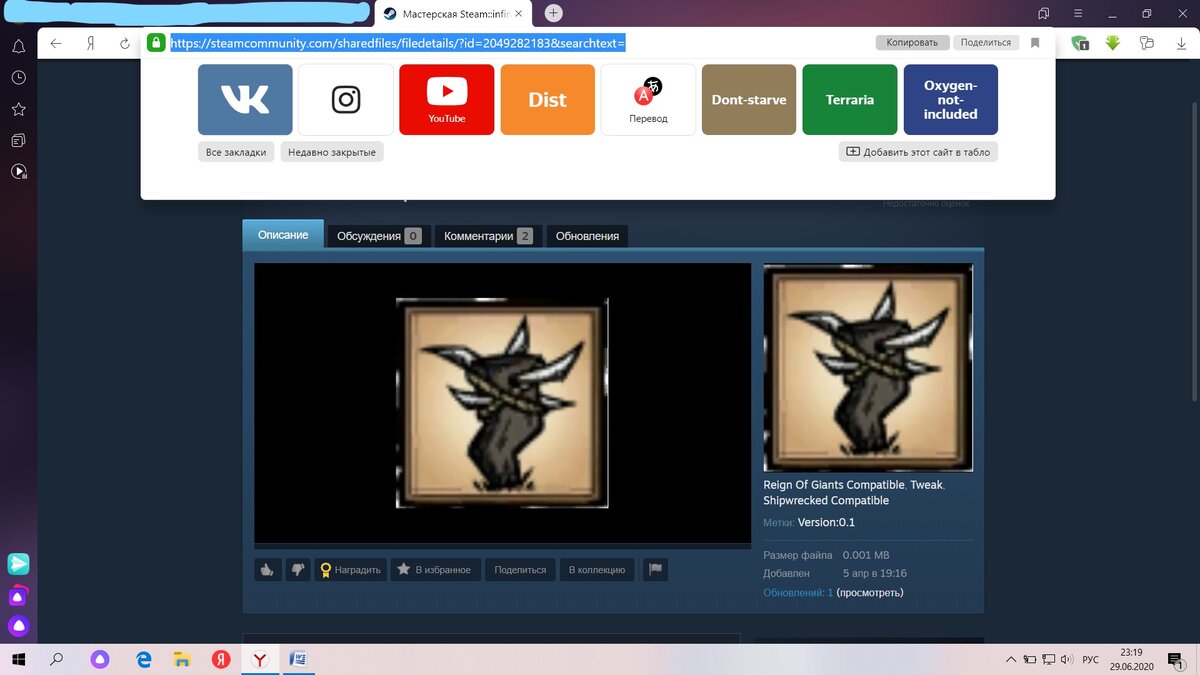
Task: Open the Dont-starve bookmark tile
Action: point(749,99)
